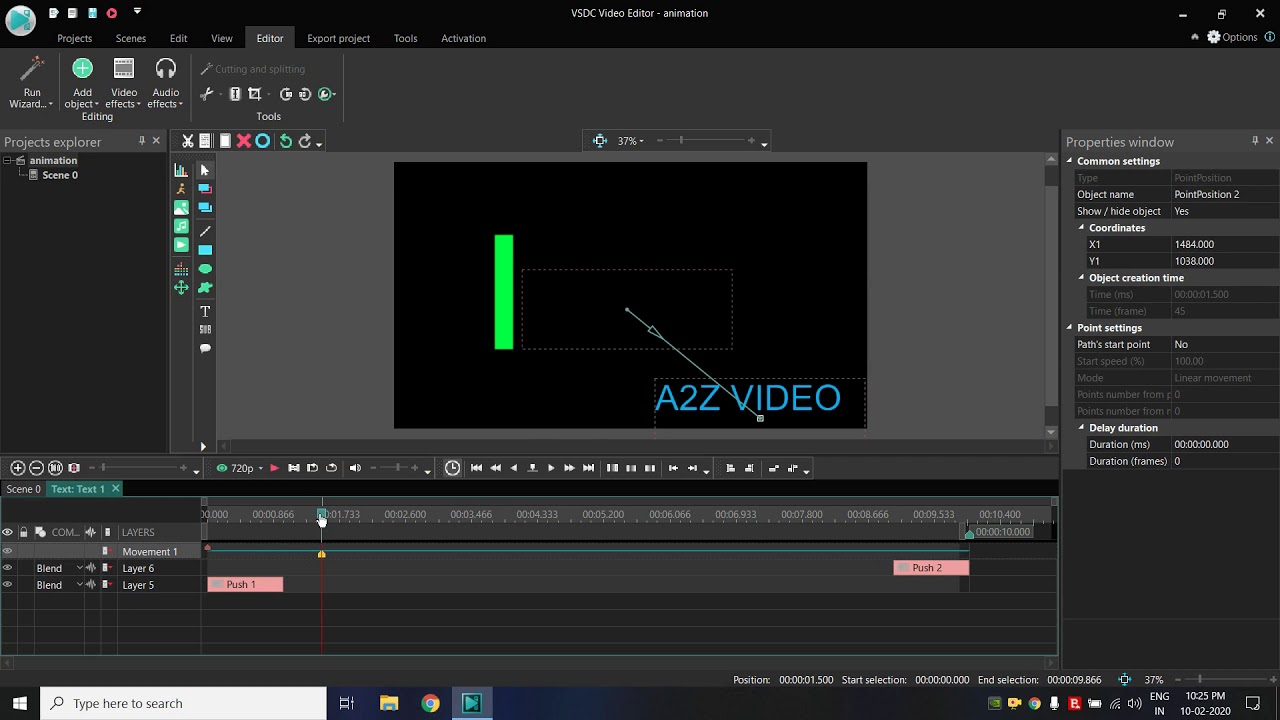Select the Tooltip speech bubble tool
The height and width of the screenshot is (720, 1280).
[205, 349]
